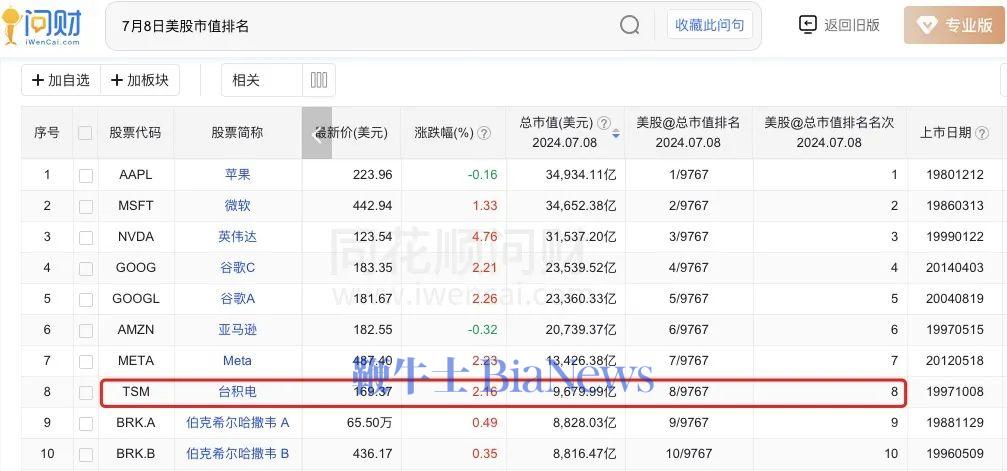Click price value 65.50万
Viewport: 1007px width, 471px height.
tap(369, 422)
